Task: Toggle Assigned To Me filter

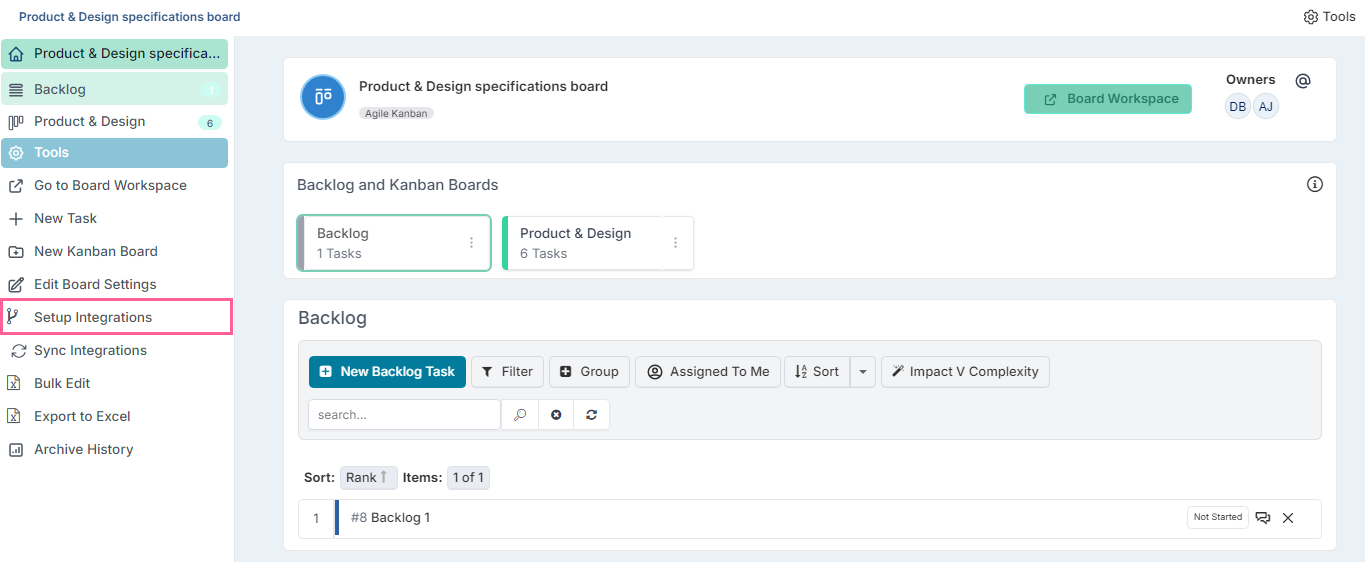Action: point(708,371)
